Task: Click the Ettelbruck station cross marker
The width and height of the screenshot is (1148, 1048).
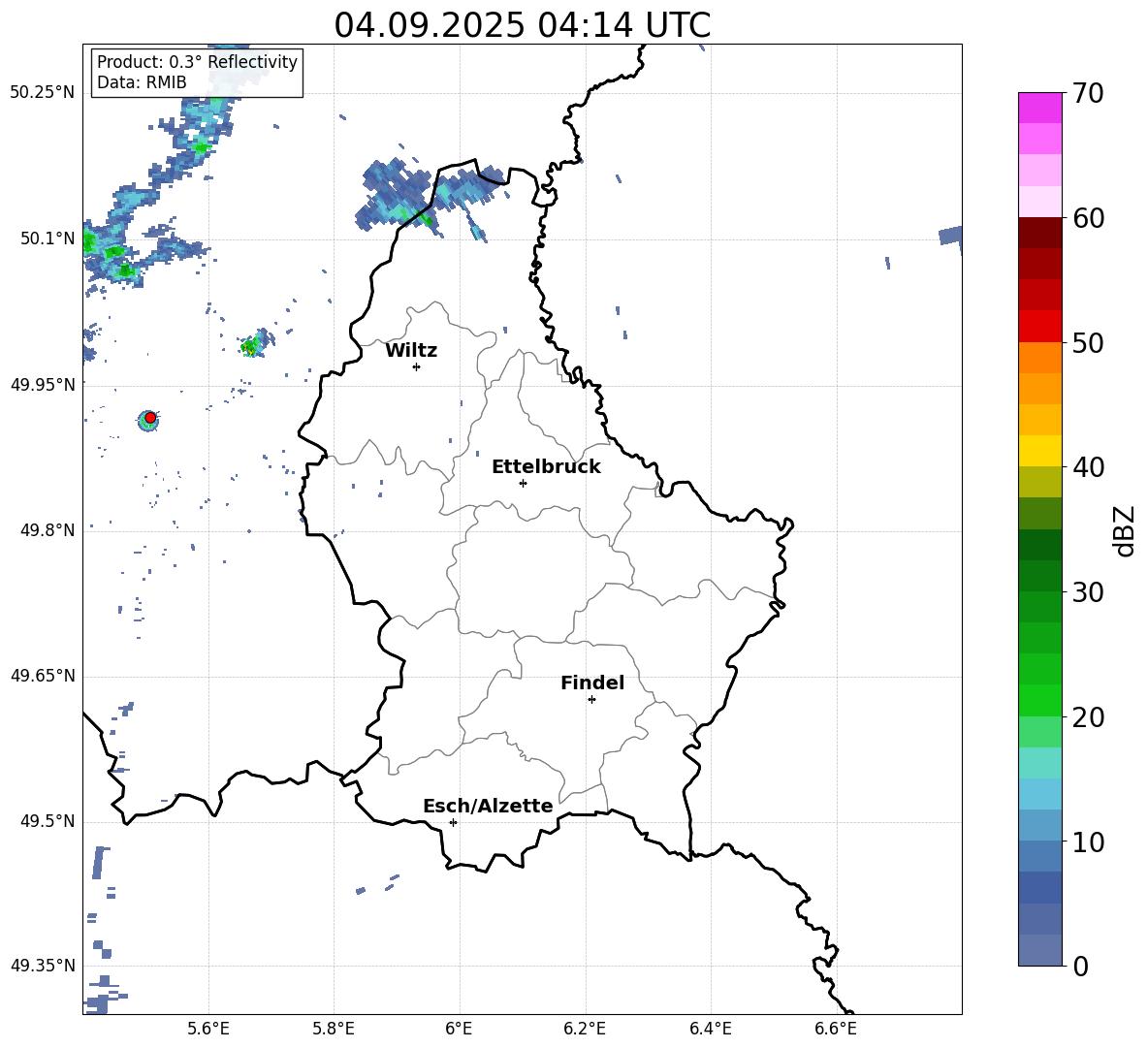Action: pyautogui.click(x=523, y=483)
